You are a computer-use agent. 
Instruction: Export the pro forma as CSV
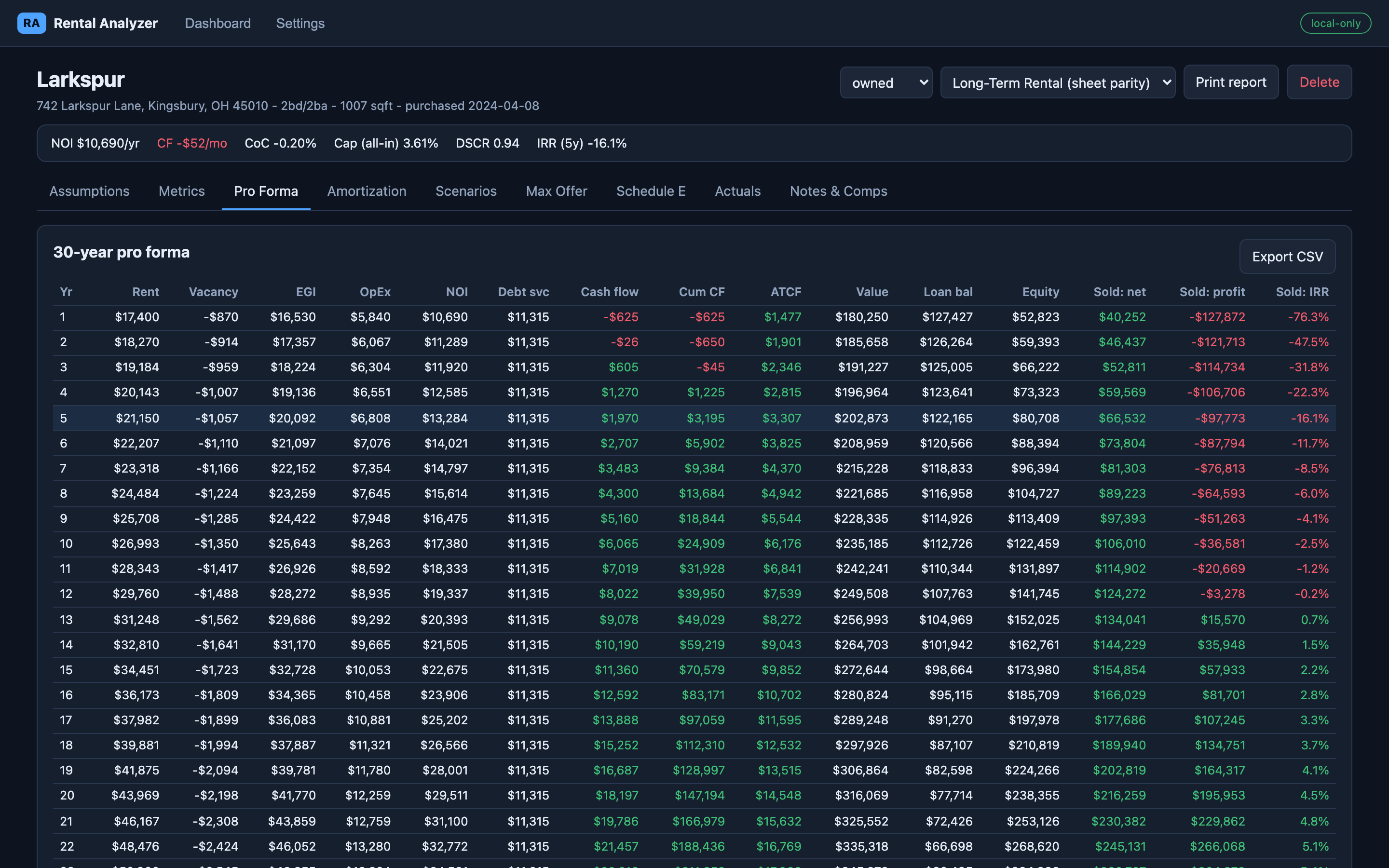click(x=1287, y=257)
